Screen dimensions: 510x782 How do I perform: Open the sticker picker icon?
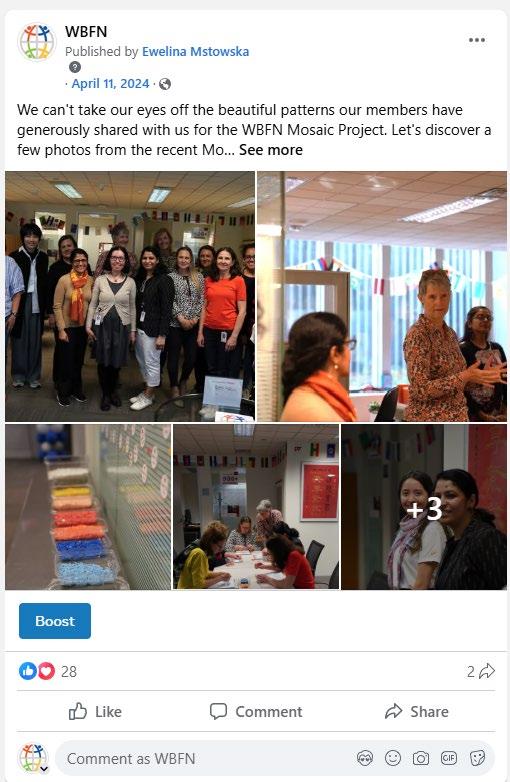click(477, 759)
